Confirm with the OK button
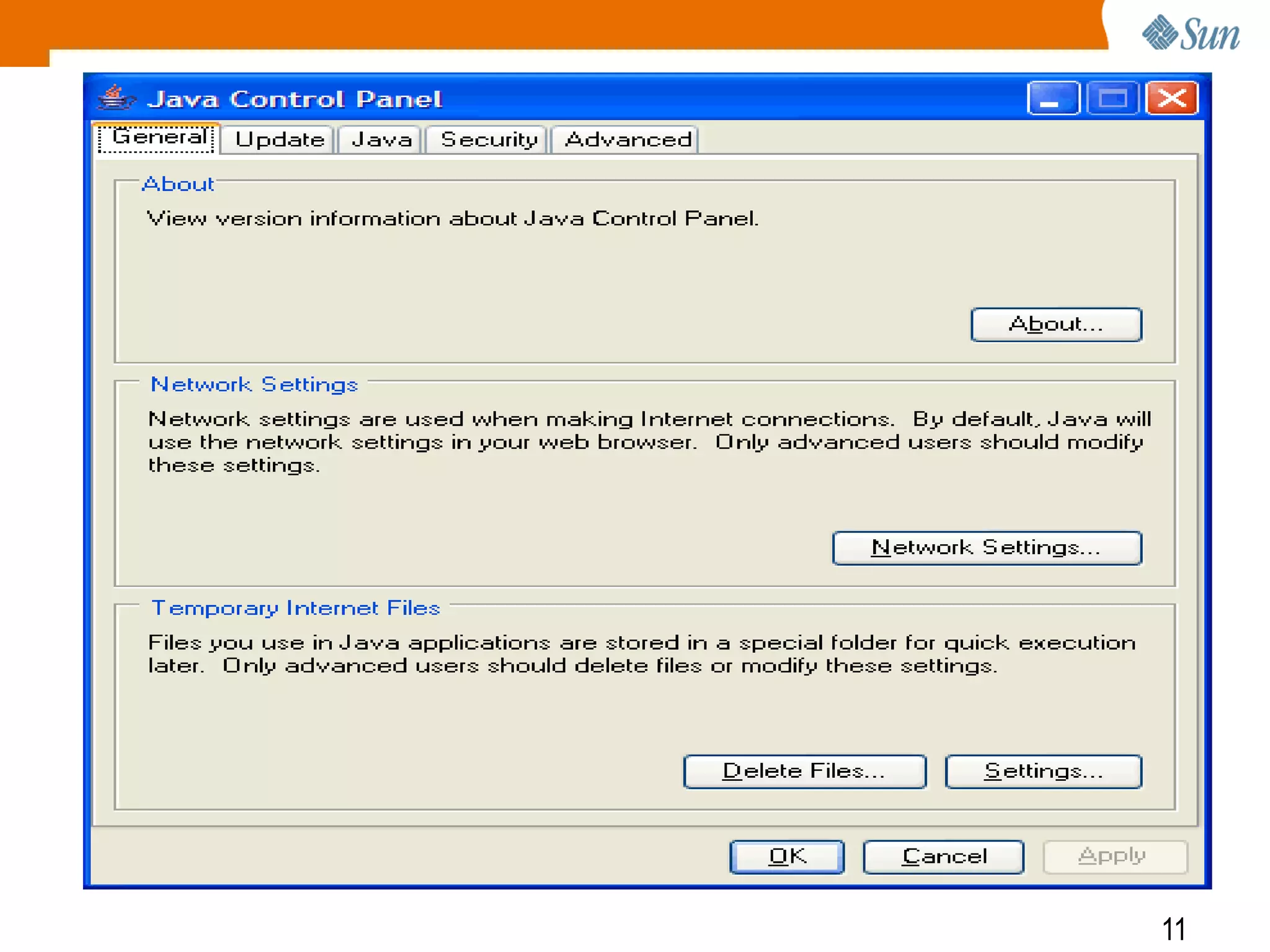 point(787,857)
